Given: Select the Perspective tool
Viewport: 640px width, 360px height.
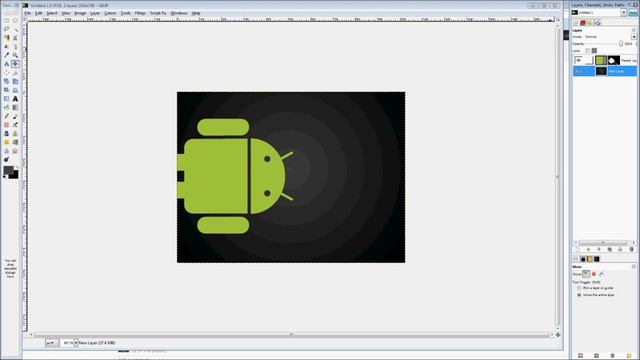Looking at the screenshot, I should click(x=15, y=90).
